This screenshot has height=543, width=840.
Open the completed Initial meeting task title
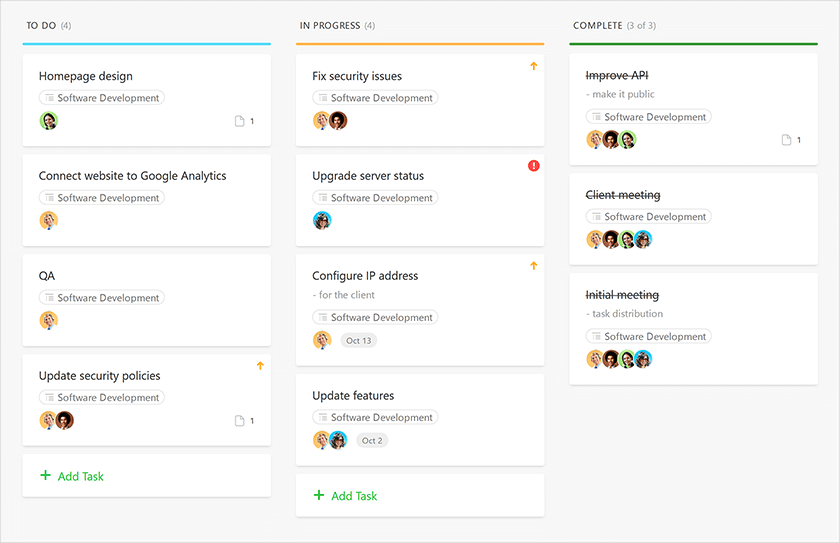pyautogui.click(x=622, y=295)
